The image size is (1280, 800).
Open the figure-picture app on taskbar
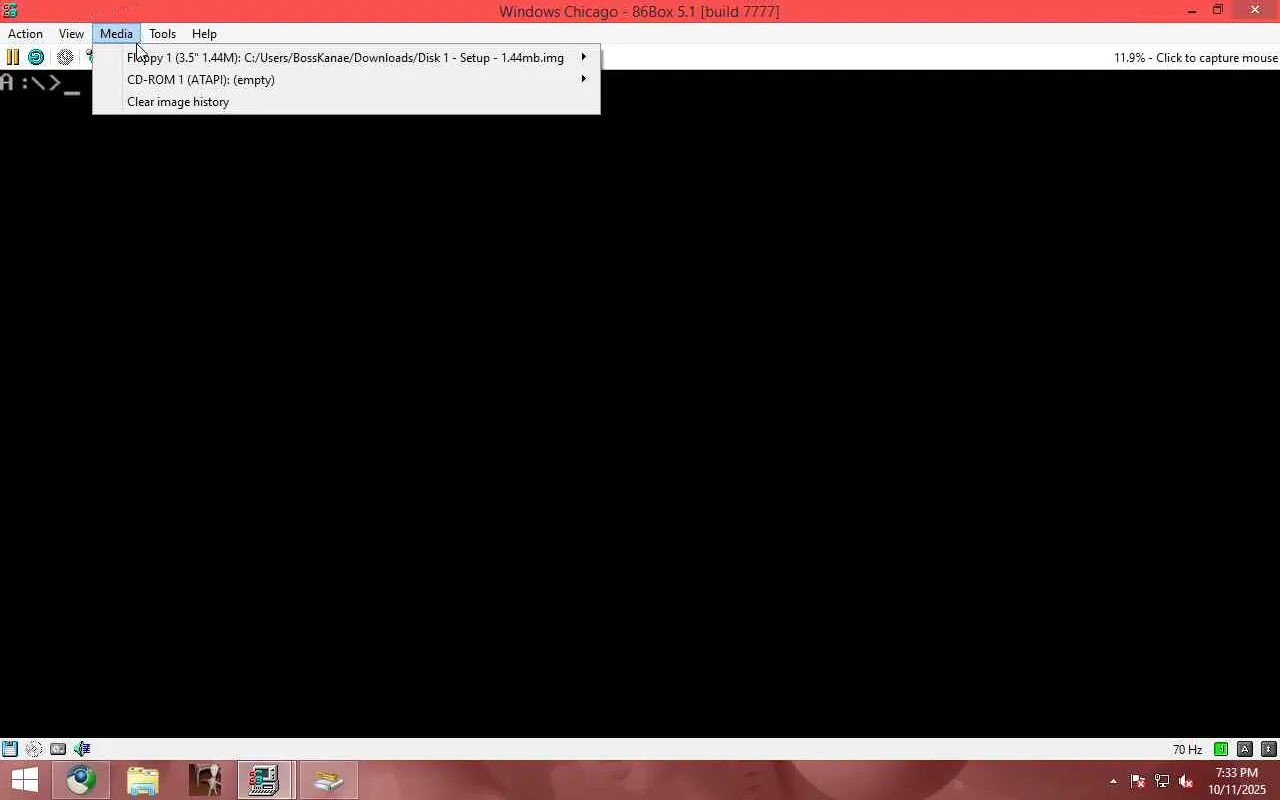(x=205, y=780)
